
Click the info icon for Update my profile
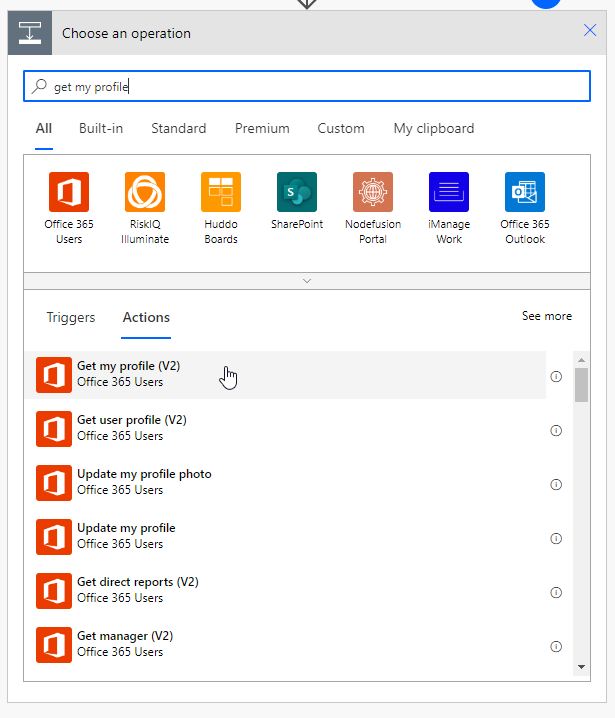556,538
